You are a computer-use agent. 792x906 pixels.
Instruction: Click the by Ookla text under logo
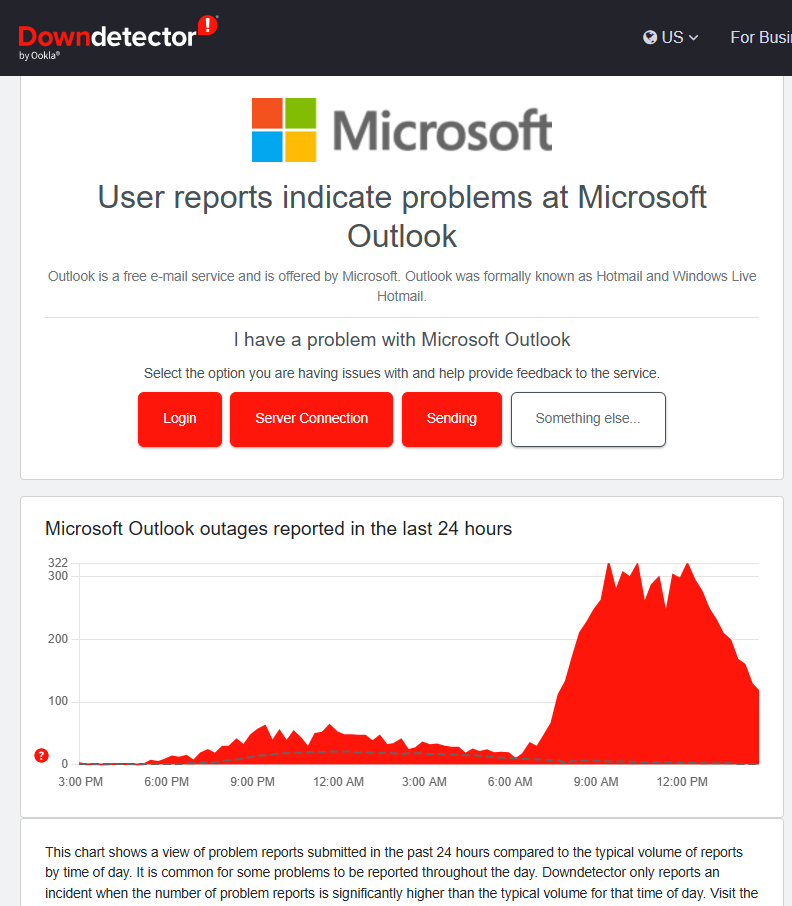click(39, 55)
